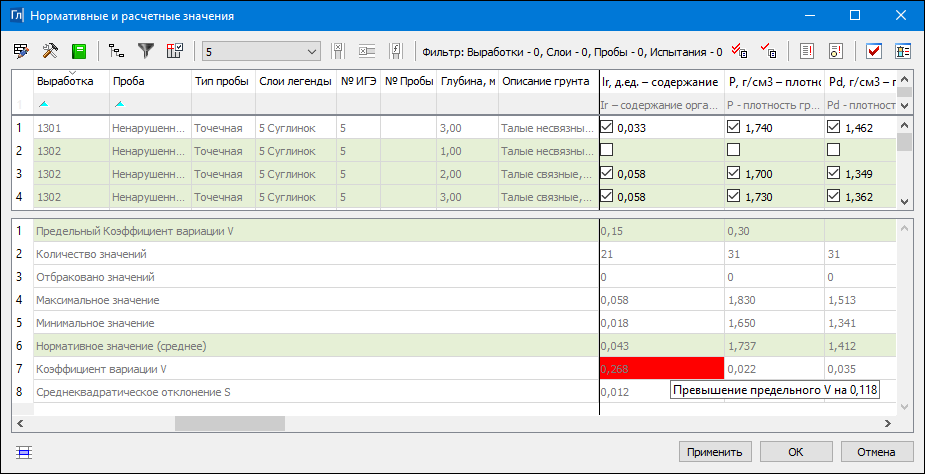Click the Глубина, м column header

[467, 82]
